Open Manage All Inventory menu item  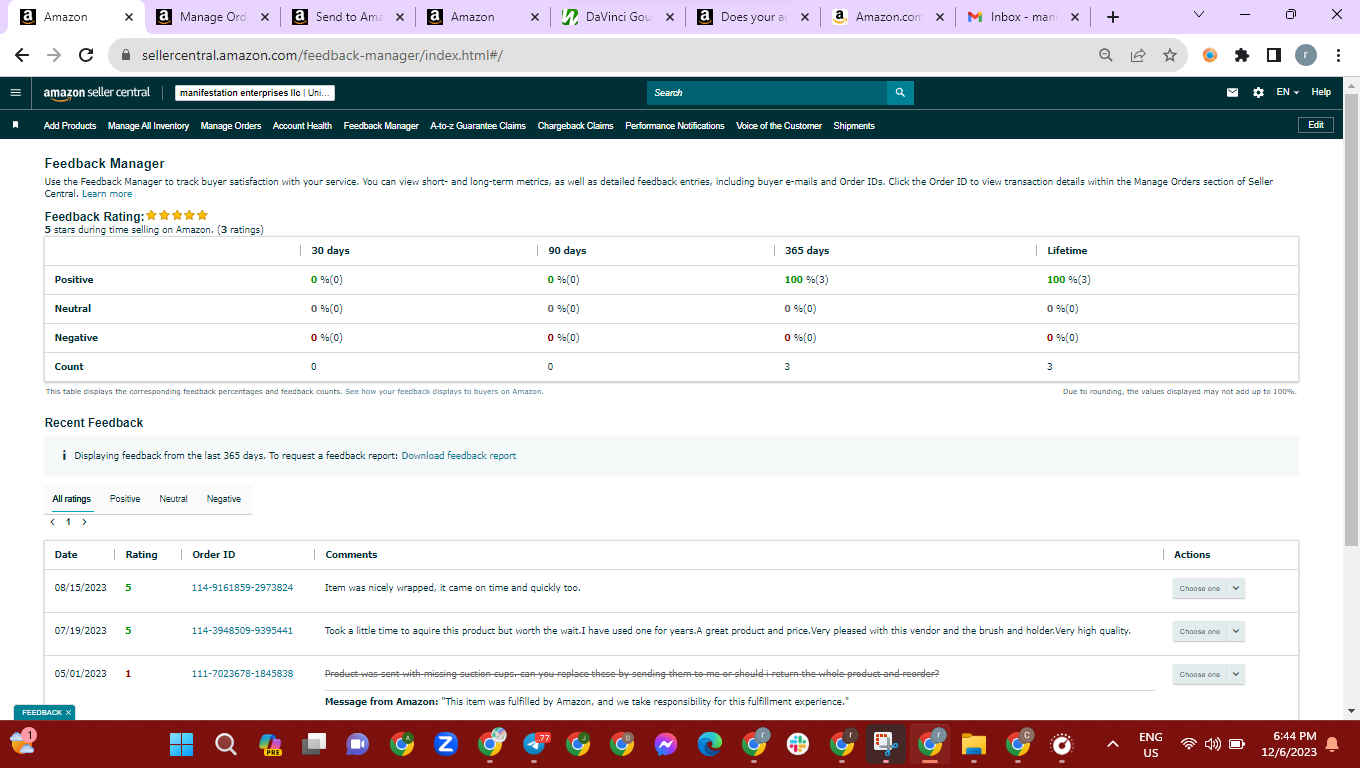[x=148, y=126]
